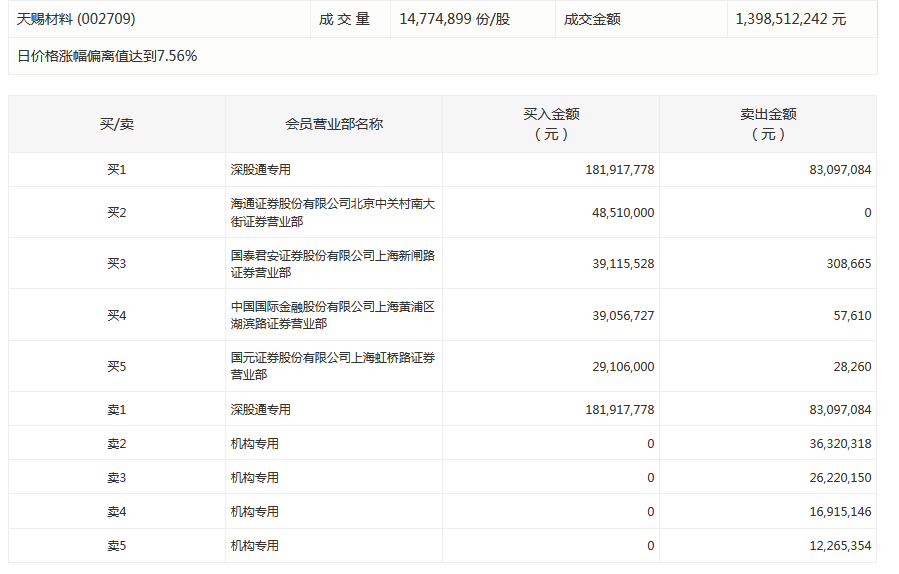The height and width of the screenshot is (574, 899).
Task: Click the stock name 天赐材料 (002709)
Action: tap(76, 19)
